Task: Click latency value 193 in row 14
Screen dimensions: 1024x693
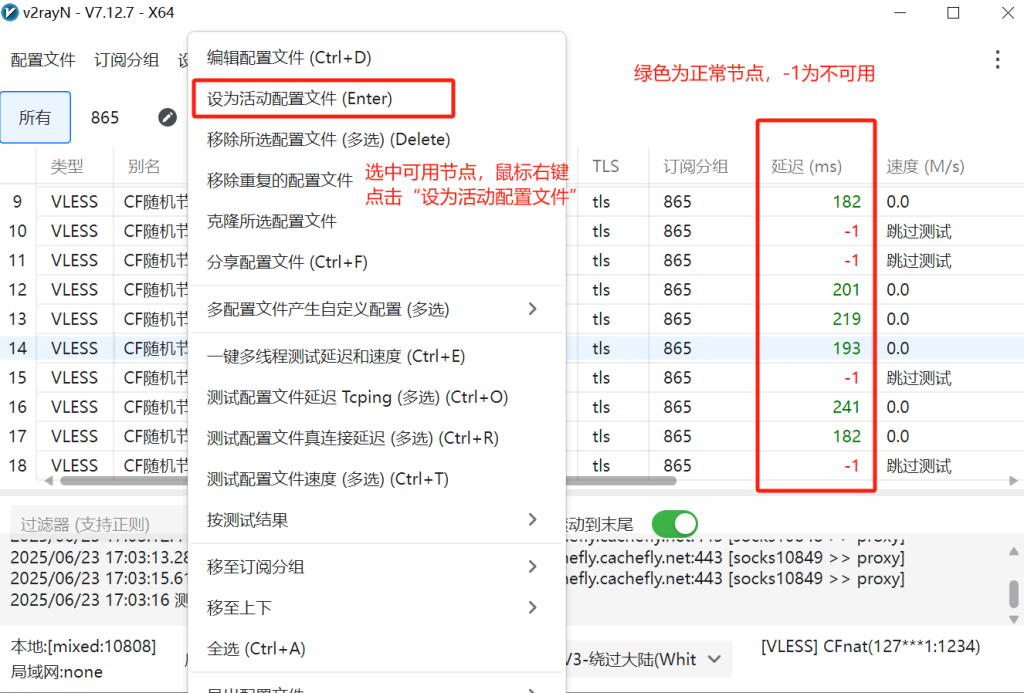Action: click(x=846, y=349)
